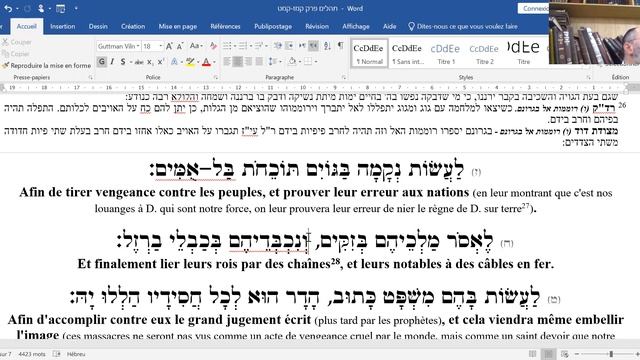Open the Aide tab
This screenshot has height=360, width=640.
tap(389, 26)
